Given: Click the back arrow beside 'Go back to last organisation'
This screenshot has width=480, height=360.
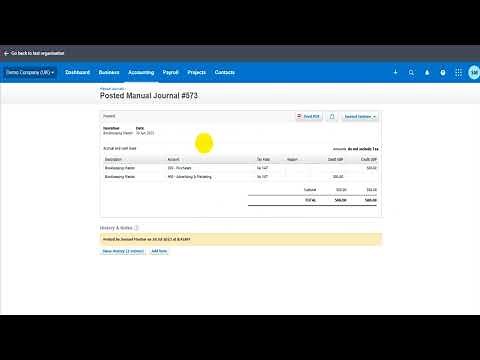Looking at the screenshot, I should [x=6, y=53].
